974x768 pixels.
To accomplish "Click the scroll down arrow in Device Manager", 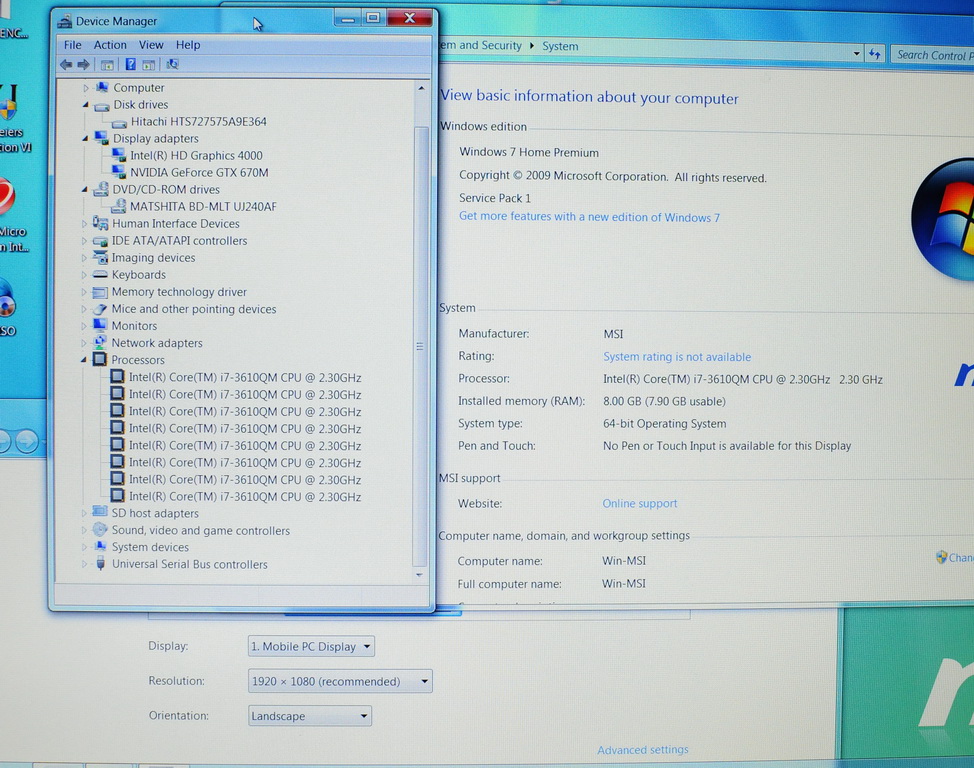I will click(x=420, y=575).
